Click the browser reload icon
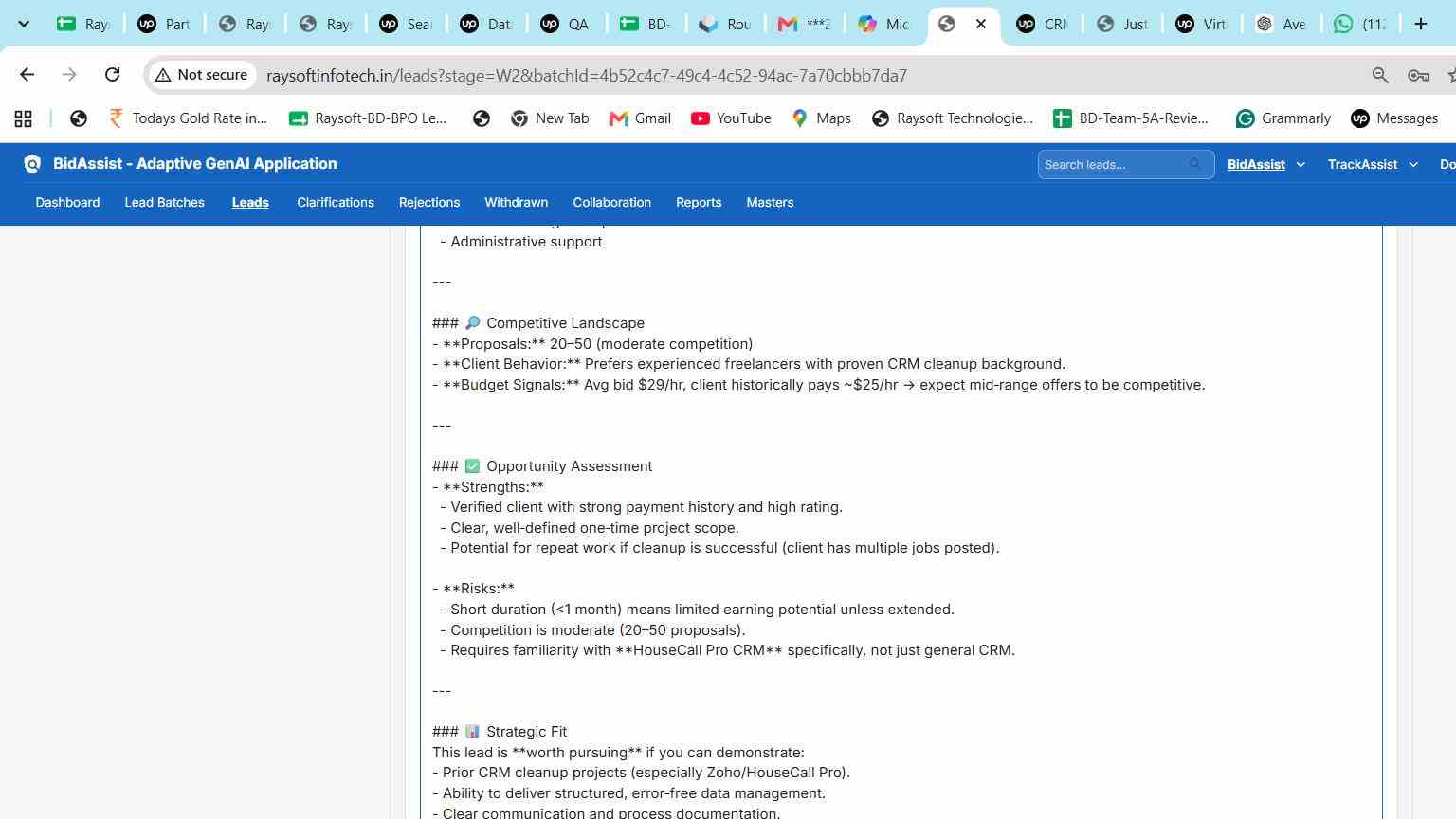The image size is (1456, 819). tap(112, 75)
